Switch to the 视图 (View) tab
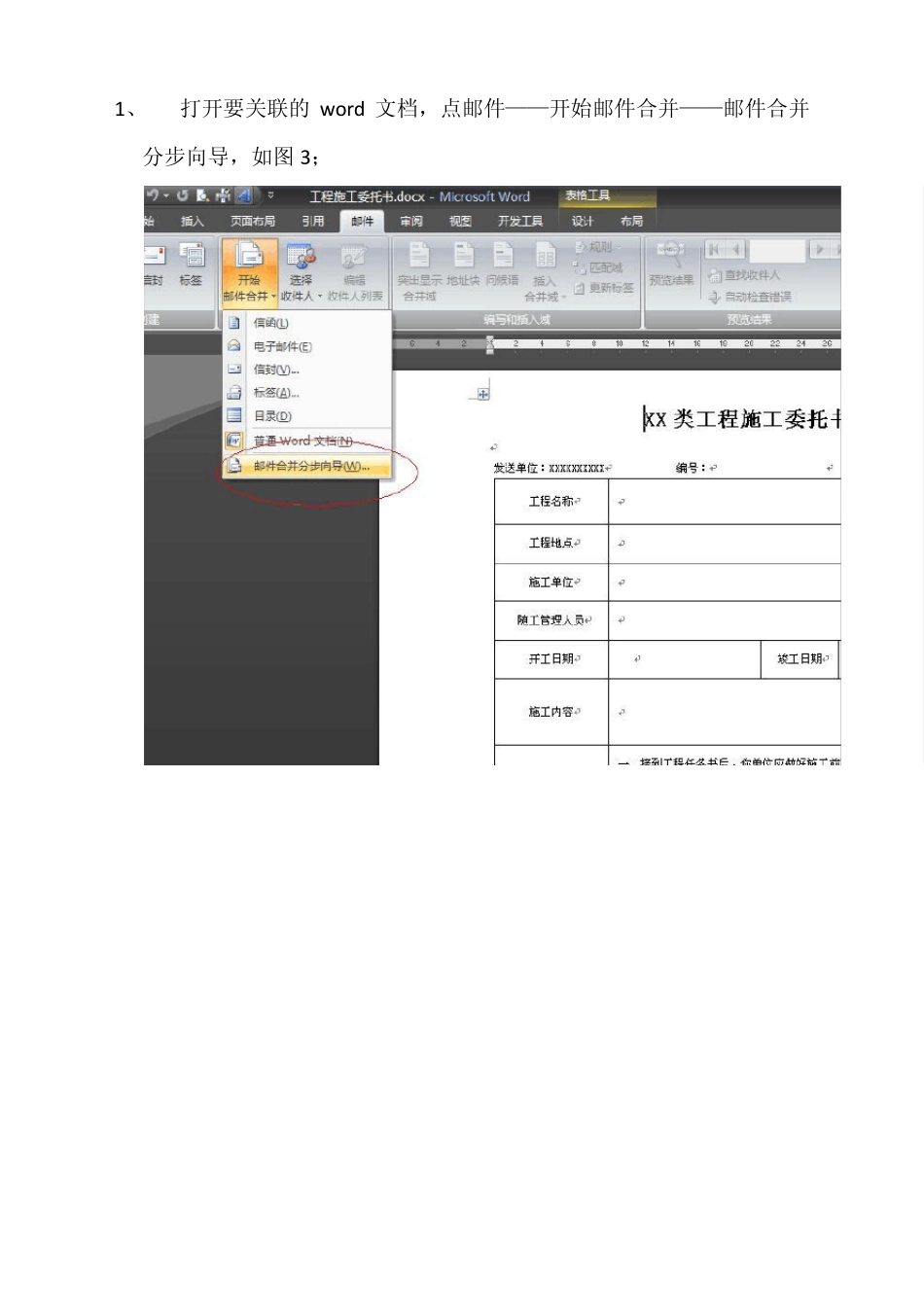The height and width of the screenshot is (1307, 924). point(460,222)
